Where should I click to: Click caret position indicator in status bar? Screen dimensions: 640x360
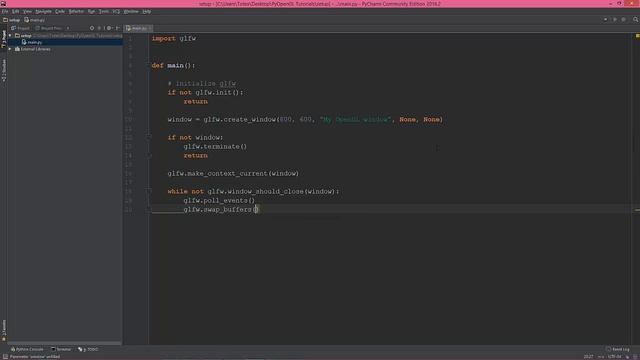pyautogui.click(x=588, y=357)
